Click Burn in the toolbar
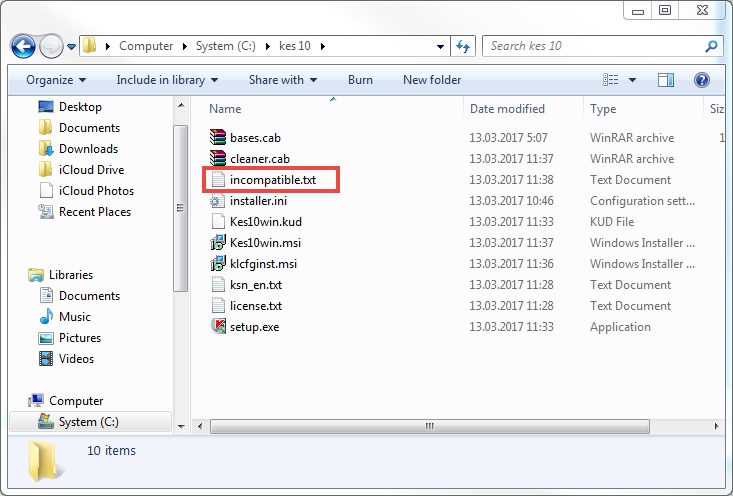Image resolution: width=733 pixels, height=496 pixels. coord(360,80)
